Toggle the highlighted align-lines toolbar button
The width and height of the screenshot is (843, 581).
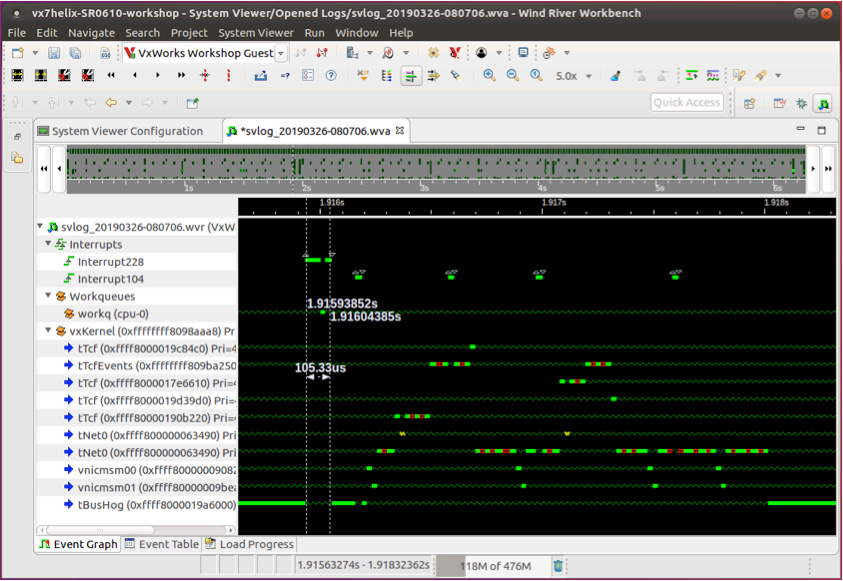coord(411,76)
